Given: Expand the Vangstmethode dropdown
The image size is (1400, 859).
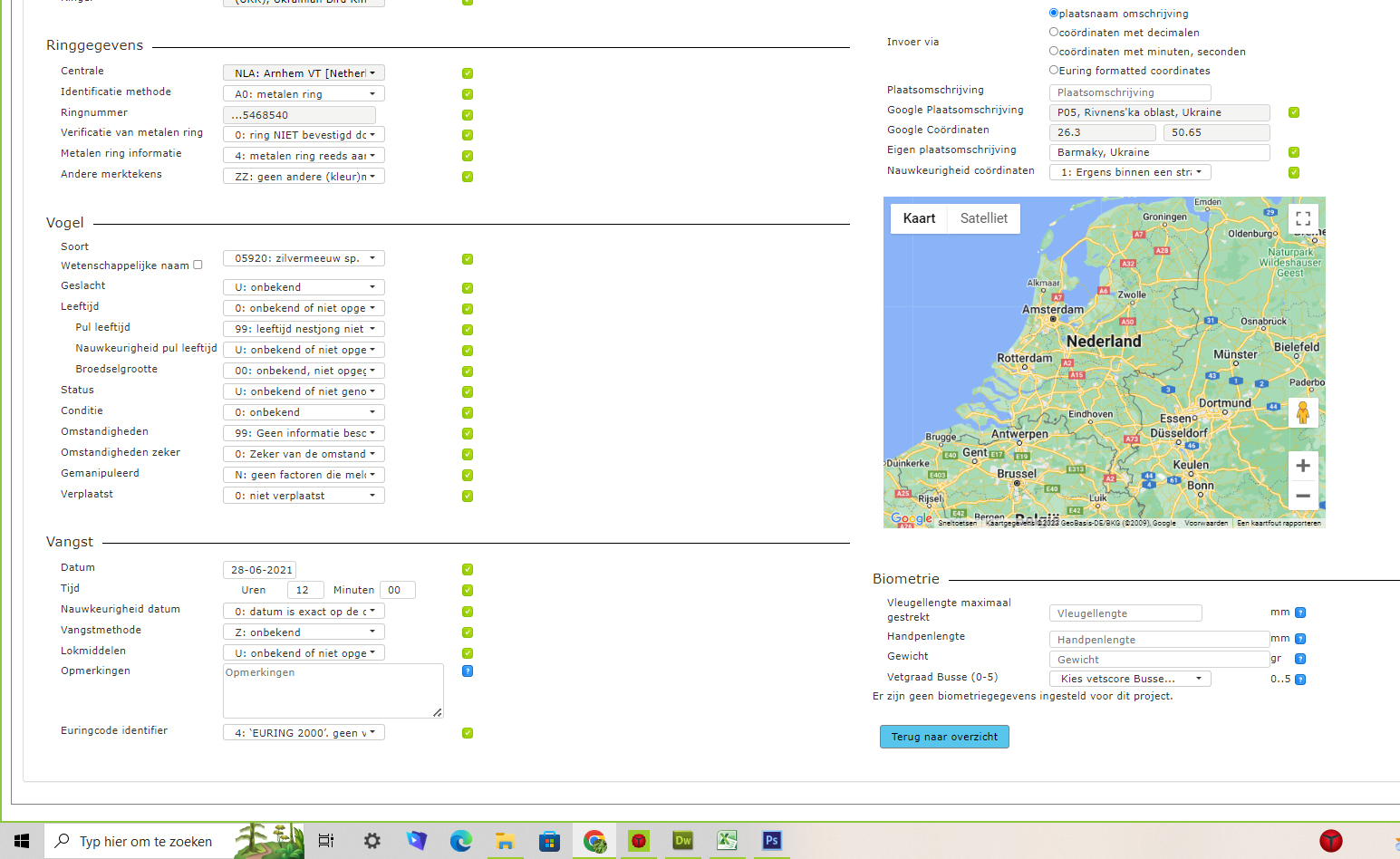Looking at the screenshot, I should (304, 632).
